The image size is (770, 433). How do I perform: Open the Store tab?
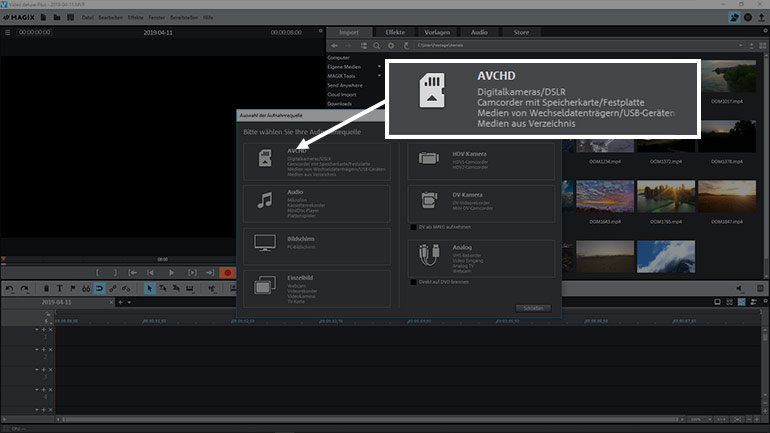[x=522, y=32]
